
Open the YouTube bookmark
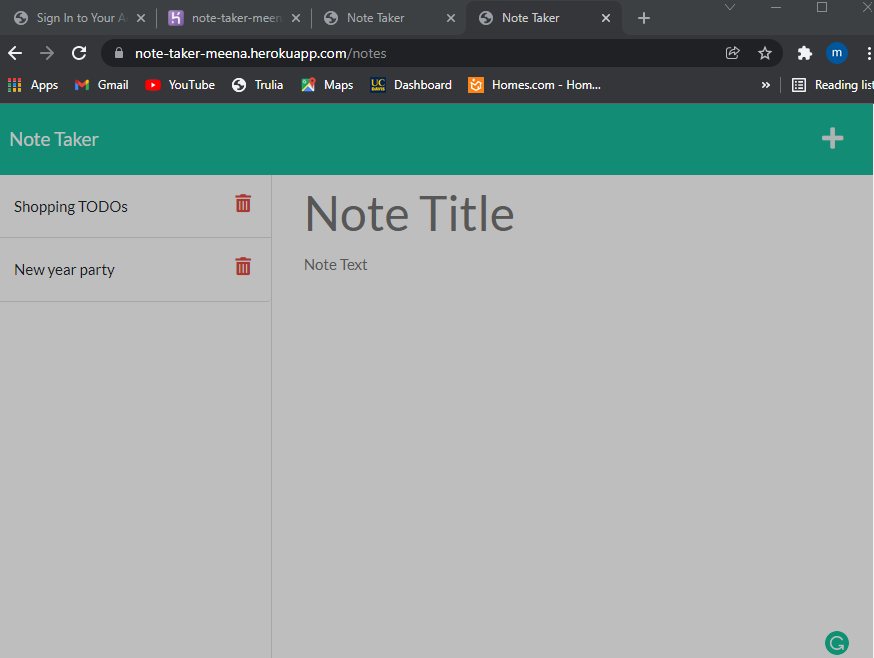click(x=179, y=85)
